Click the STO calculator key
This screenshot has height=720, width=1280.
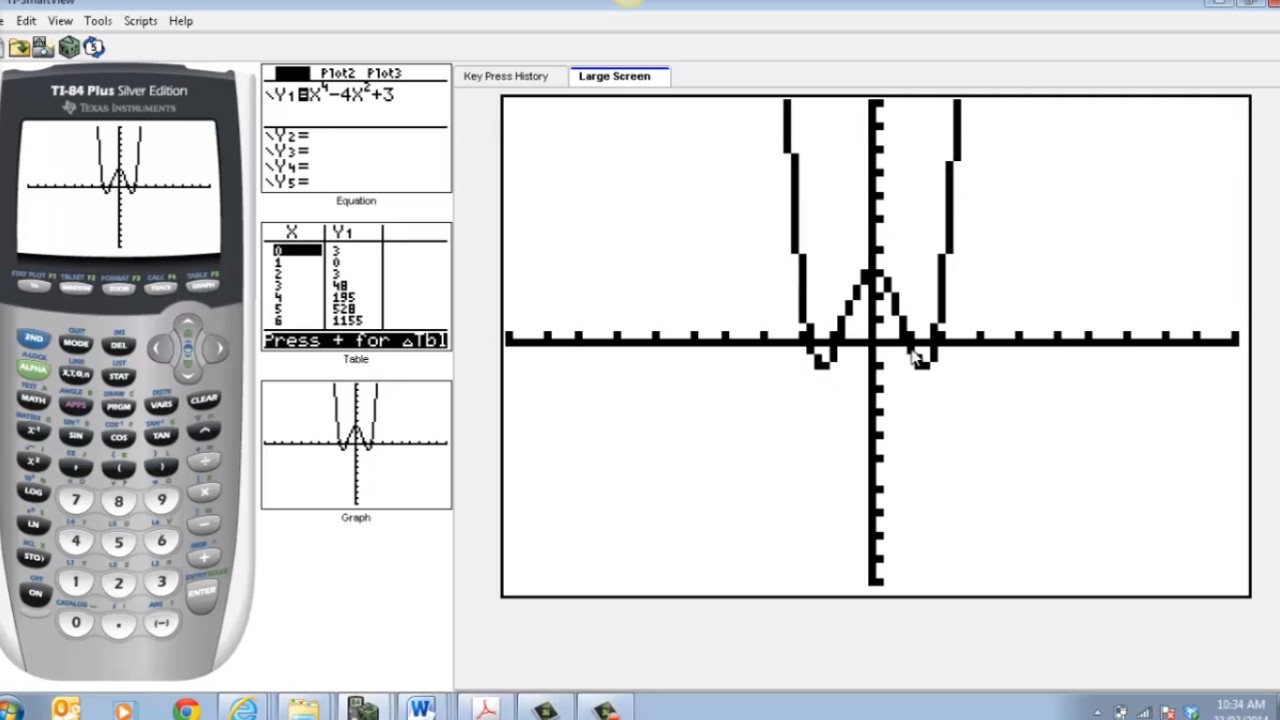tap(33, 556)
